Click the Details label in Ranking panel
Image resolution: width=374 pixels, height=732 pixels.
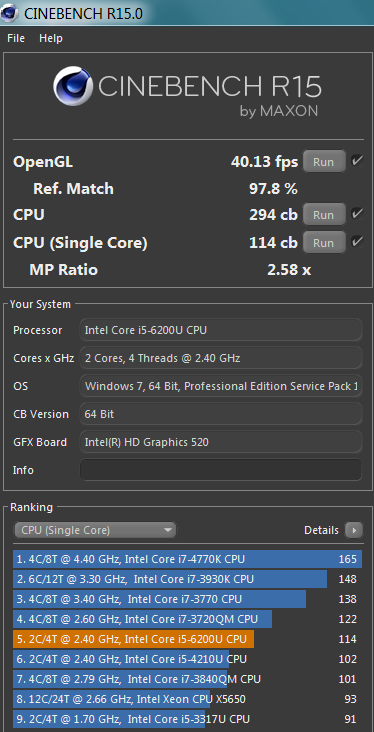click(321, 530)
